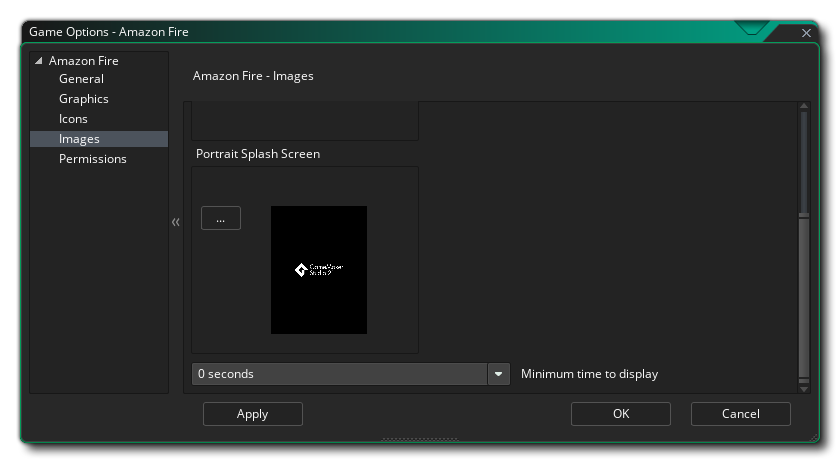This screenshot has width=840, height=463.
Task: Open the minimum display time dropdown arrow
Action: pos(498,374)
